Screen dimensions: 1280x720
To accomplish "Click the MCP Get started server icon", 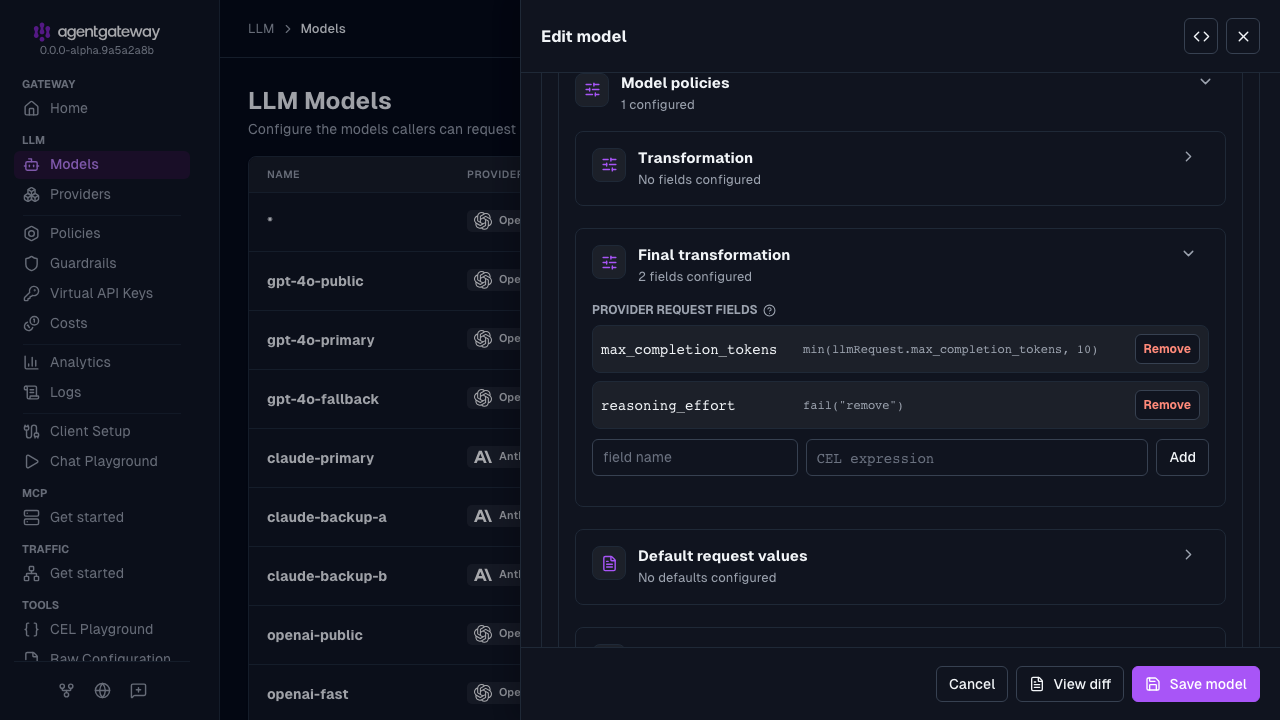I will click(32, 517).
